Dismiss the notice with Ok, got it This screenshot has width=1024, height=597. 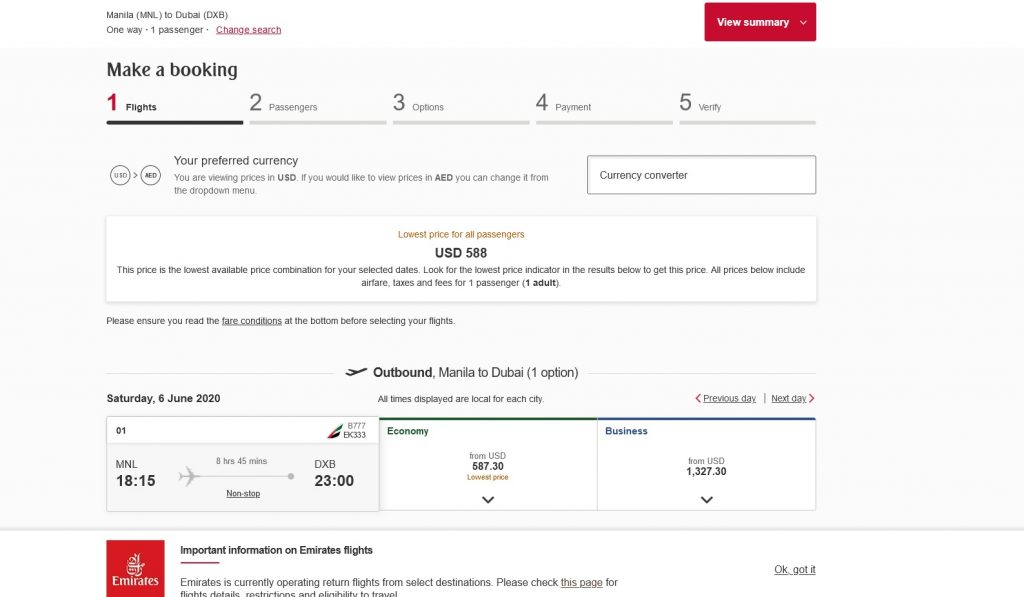point(794,570)
